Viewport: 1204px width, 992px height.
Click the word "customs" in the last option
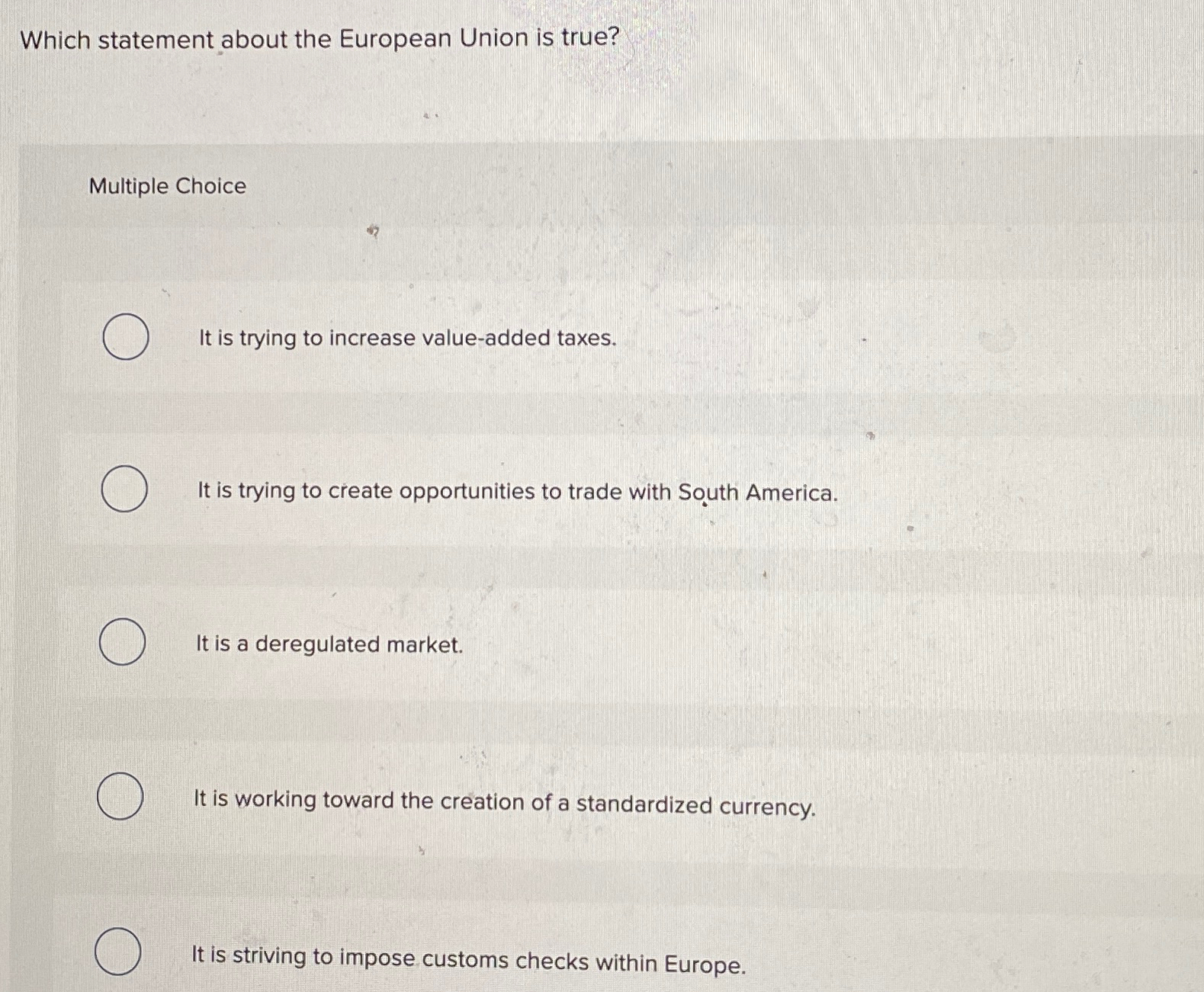(465, 960)
